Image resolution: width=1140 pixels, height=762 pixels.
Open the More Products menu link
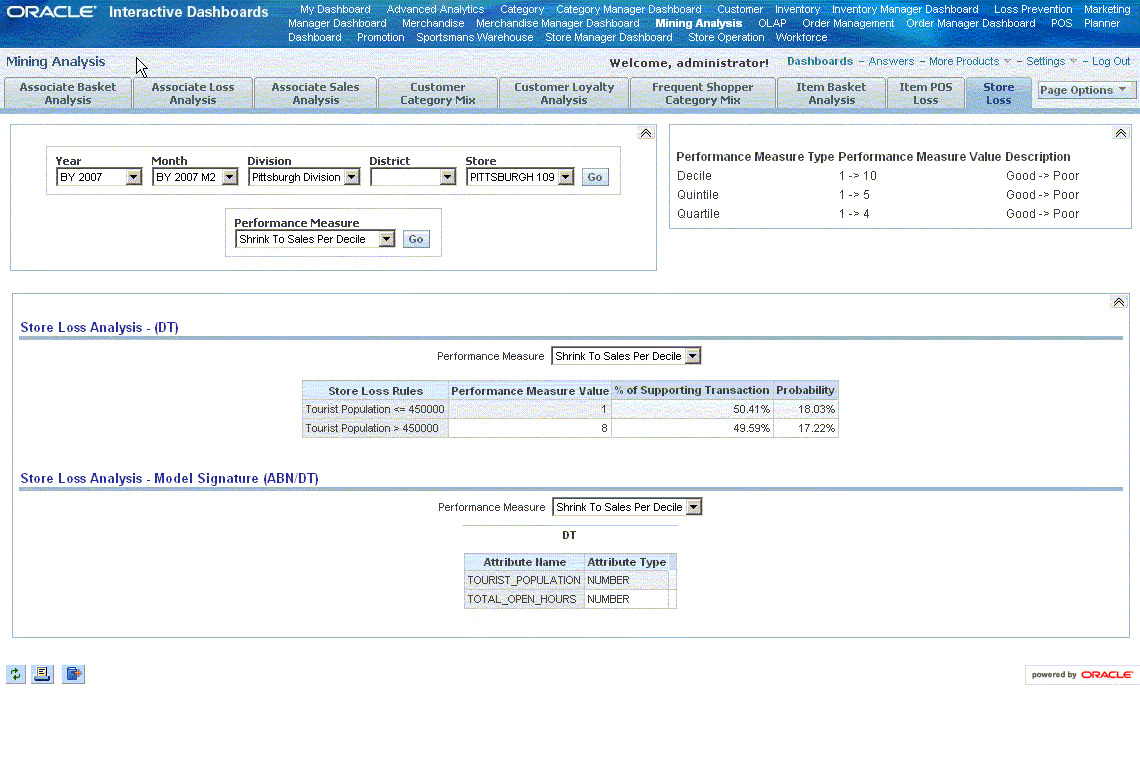tap(964, 61)
